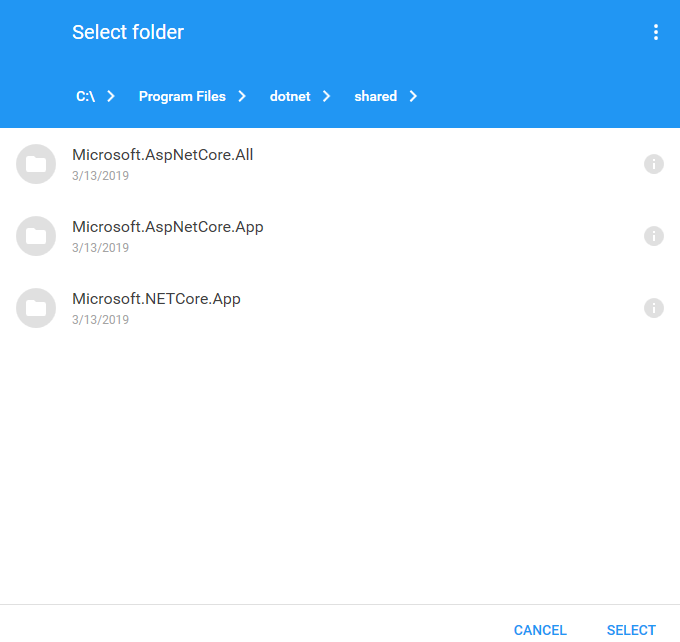Viewport: 680px width, 642px height.
Task: Select shared breadcrumb segment
Action: [x=376, y=96]
